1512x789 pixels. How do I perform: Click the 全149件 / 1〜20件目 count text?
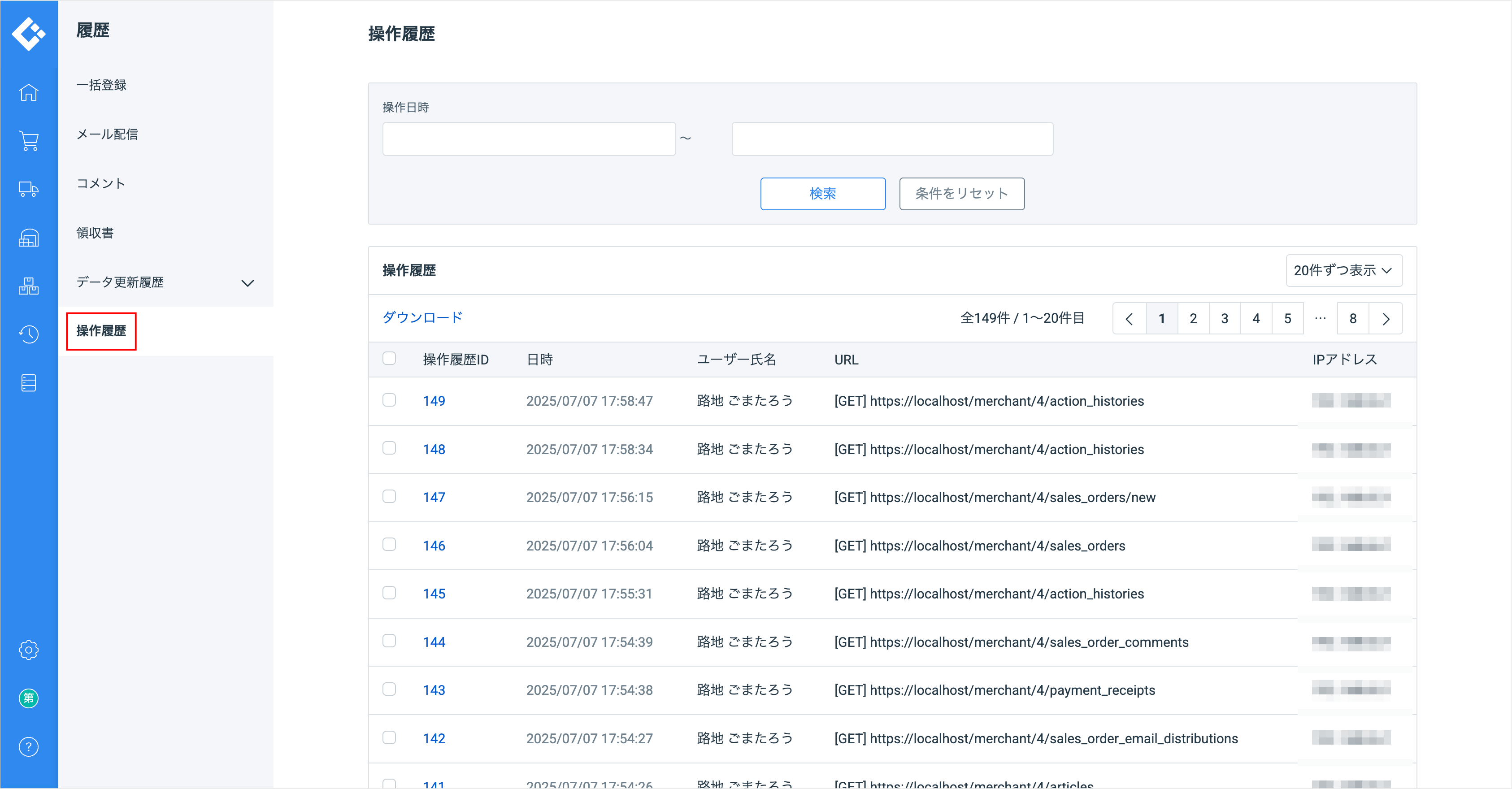[x=1022, y=318]
